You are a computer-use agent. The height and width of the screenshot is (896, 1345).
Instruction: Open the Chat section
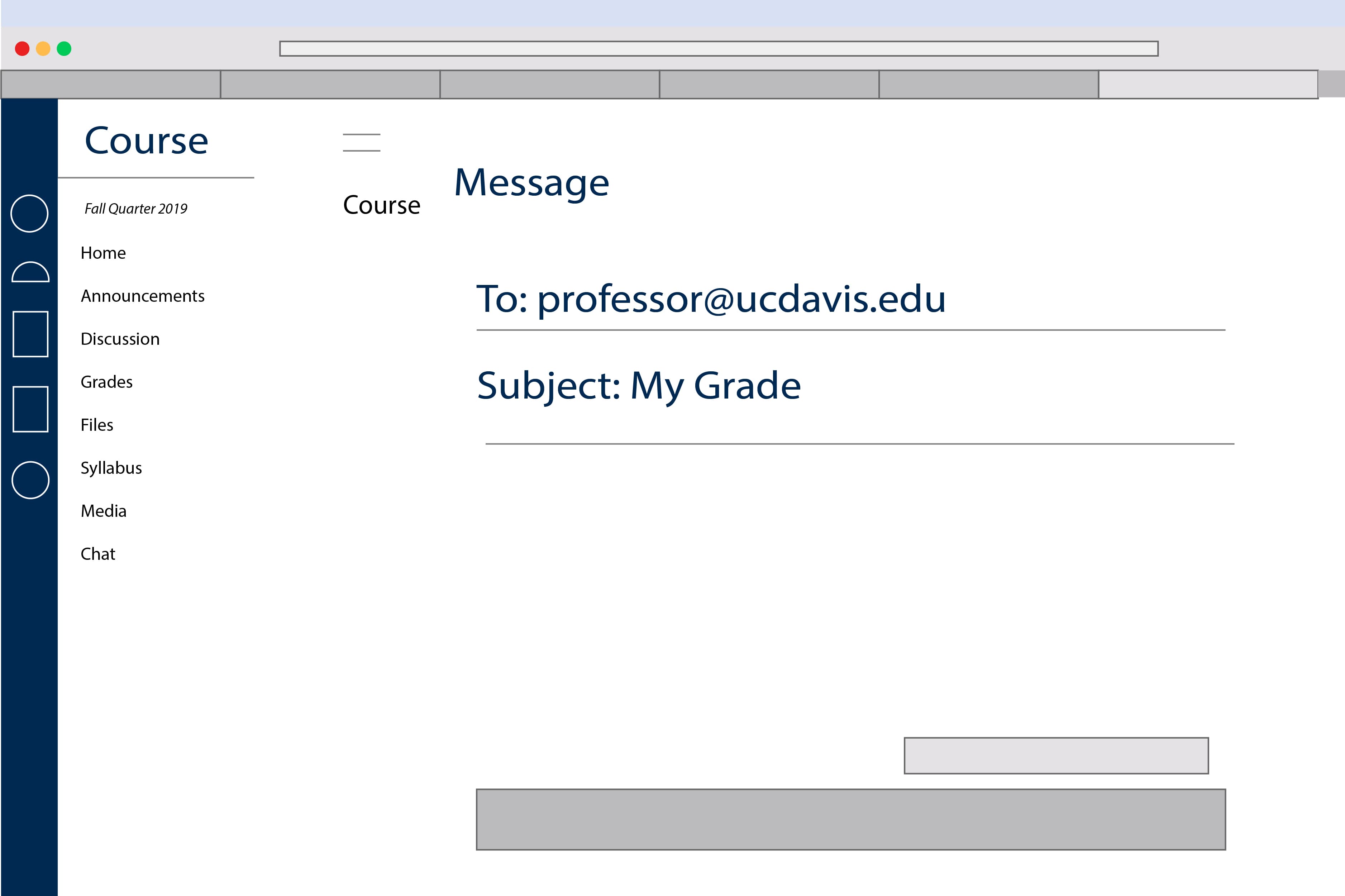[x=98, y=554]
